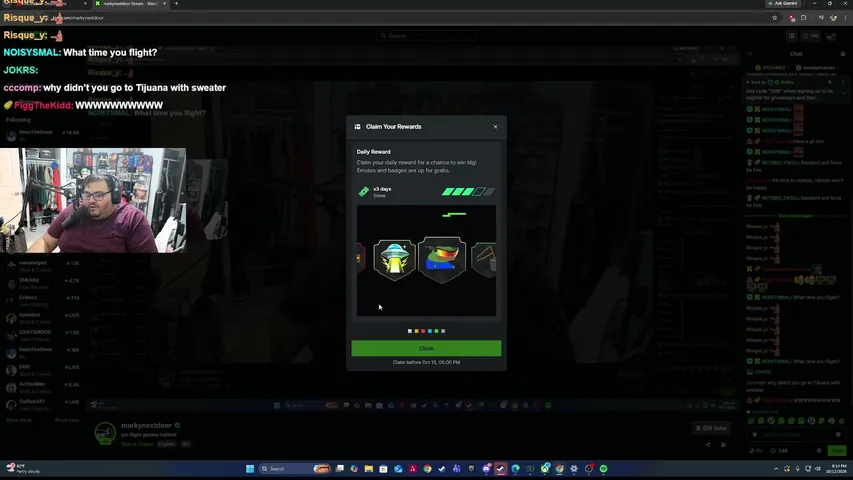Click Show More in the following list
Image resolution: width=853 pixels, height=480 pixels.
point(18,420)
